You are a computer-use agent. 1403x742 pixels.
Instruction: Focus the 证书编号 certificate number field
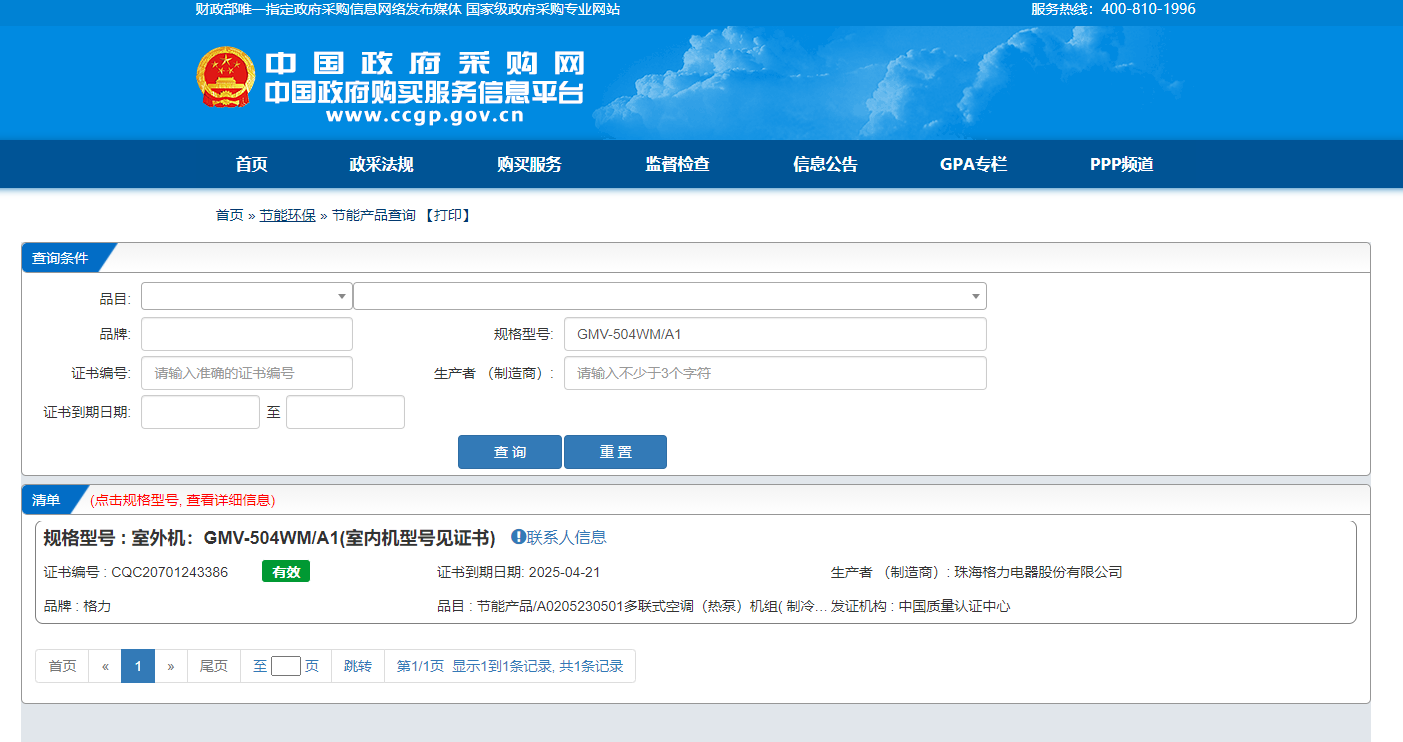247,373
